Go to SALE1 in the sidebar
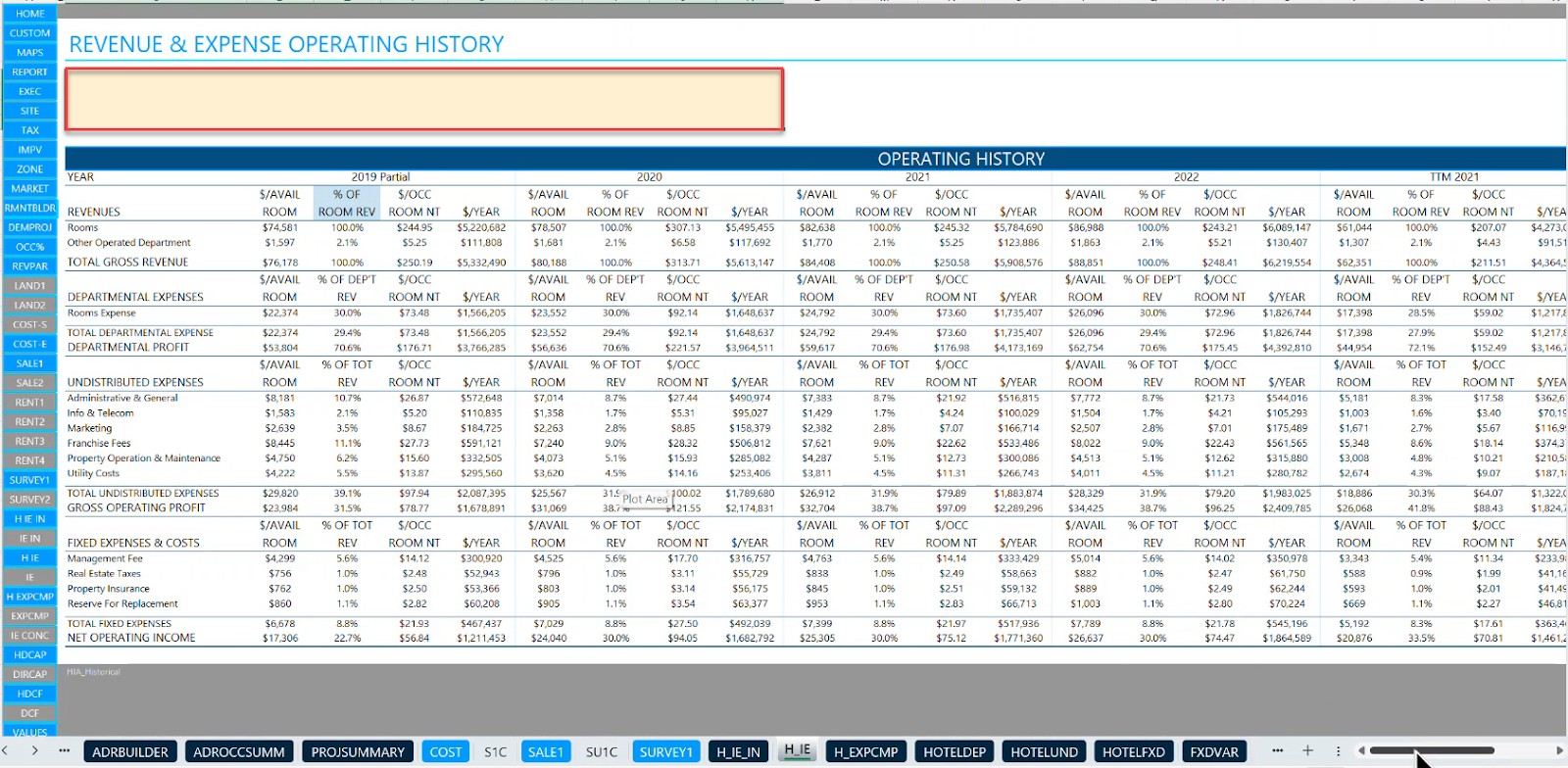This screenshot has height=768, width=1568. 29,363
